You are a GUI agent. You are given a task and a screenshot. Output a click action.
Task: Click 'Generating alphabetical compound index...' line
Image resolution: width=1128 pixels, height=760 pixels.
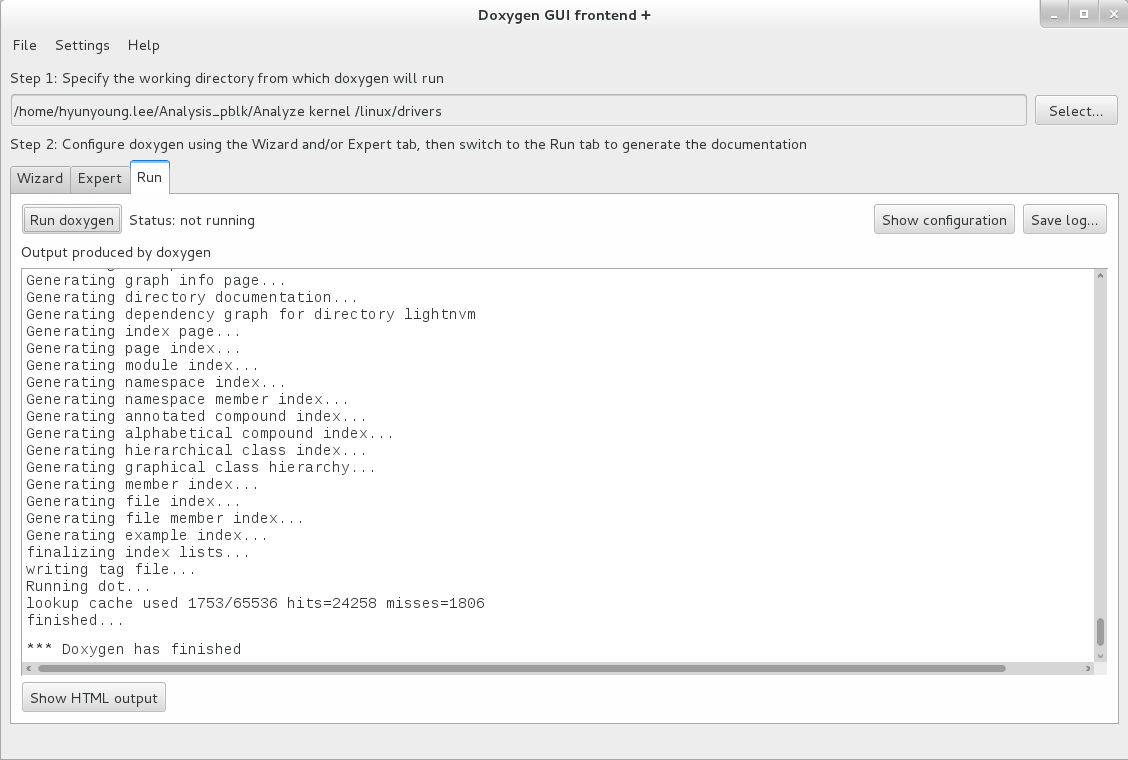click(x=210, y=433)
